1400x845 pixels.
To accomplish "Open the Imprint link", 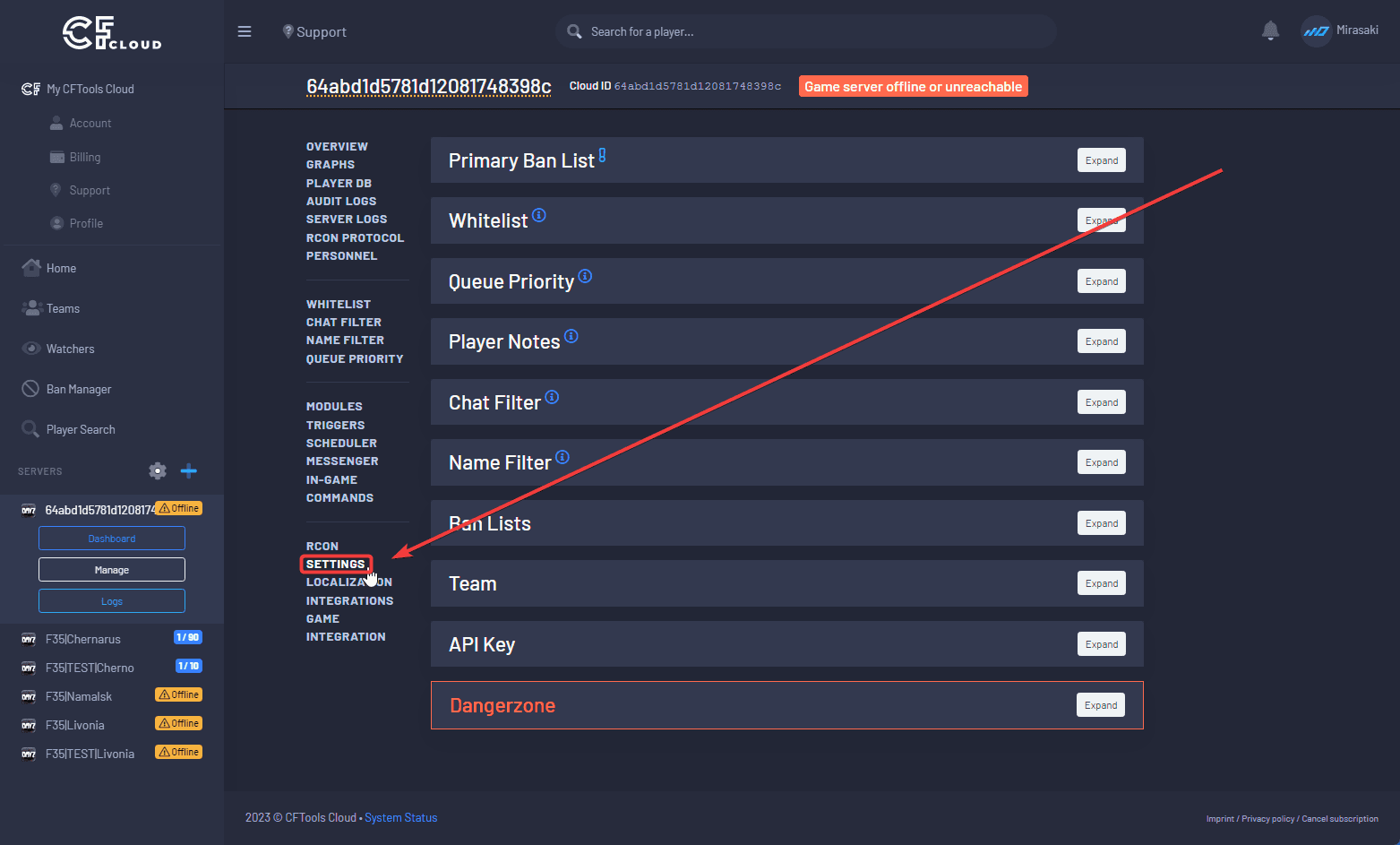I will click(x=1220, y=819).
